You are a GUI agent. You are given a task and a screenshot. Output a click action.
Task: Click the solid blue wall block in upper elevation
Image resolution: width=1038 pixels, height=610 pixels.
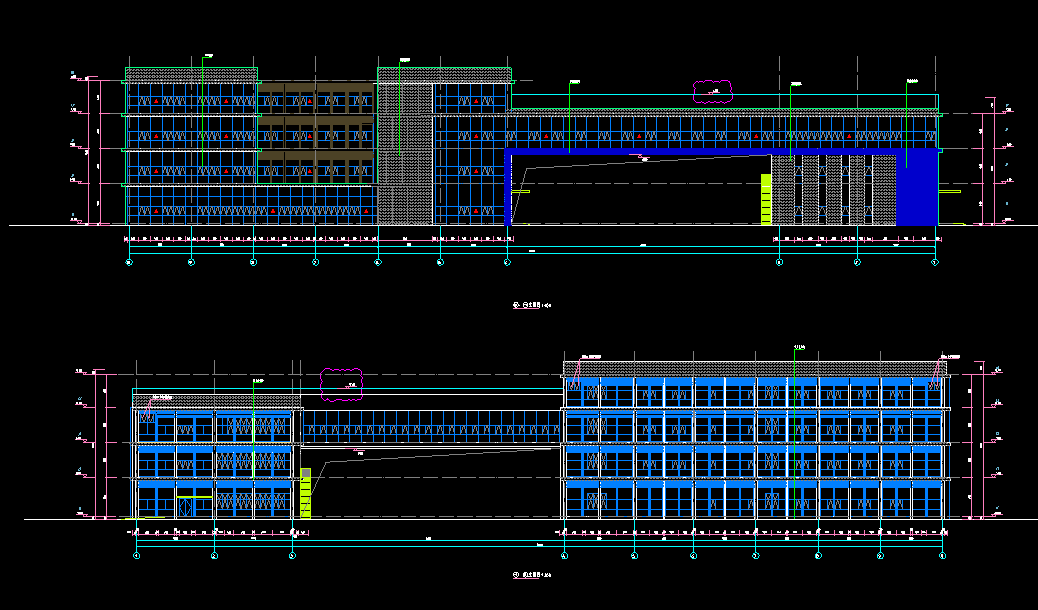[917, 189]
